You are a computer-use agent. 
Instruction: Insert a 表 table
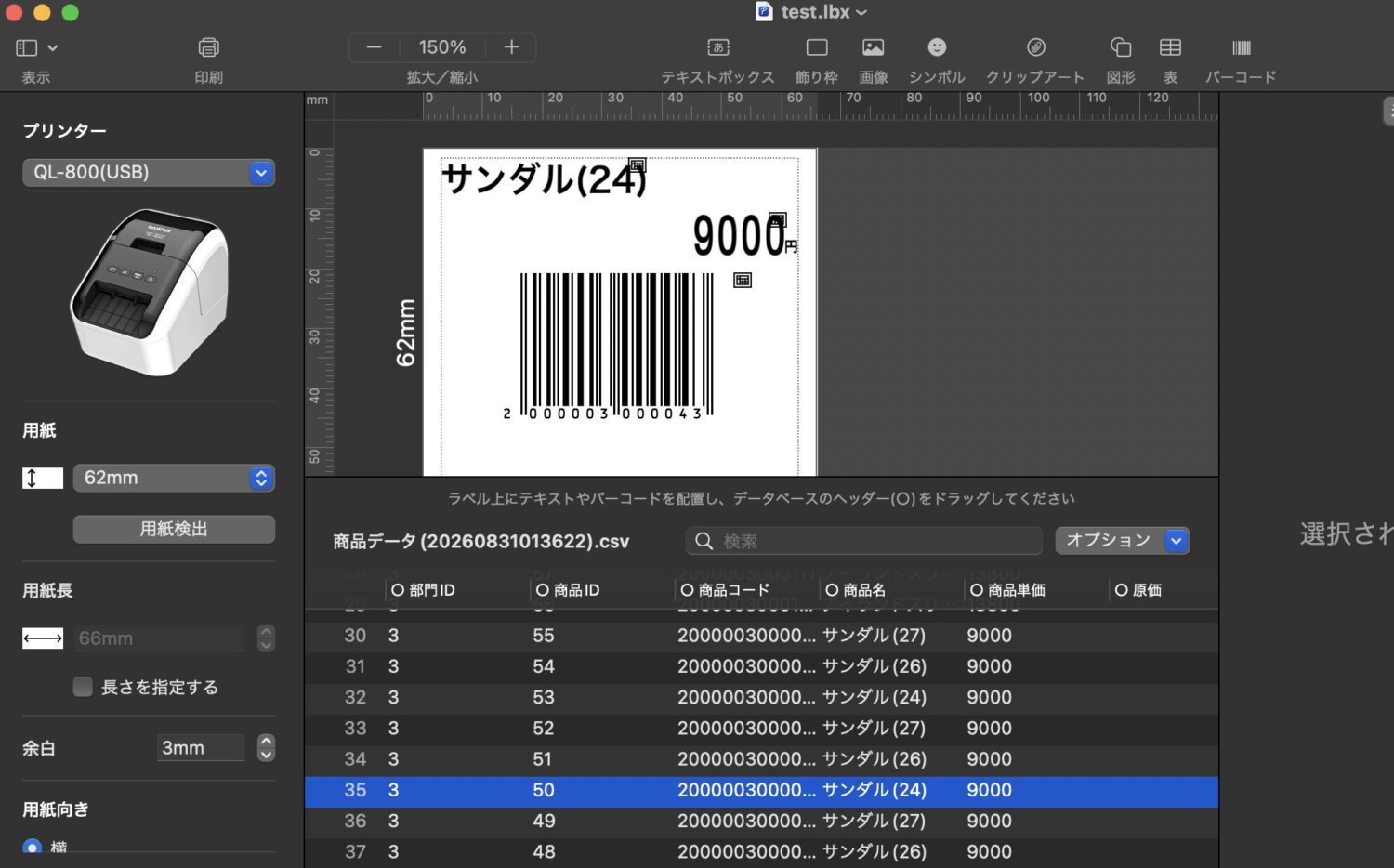pyautogui.click(x=1170, y=47)
